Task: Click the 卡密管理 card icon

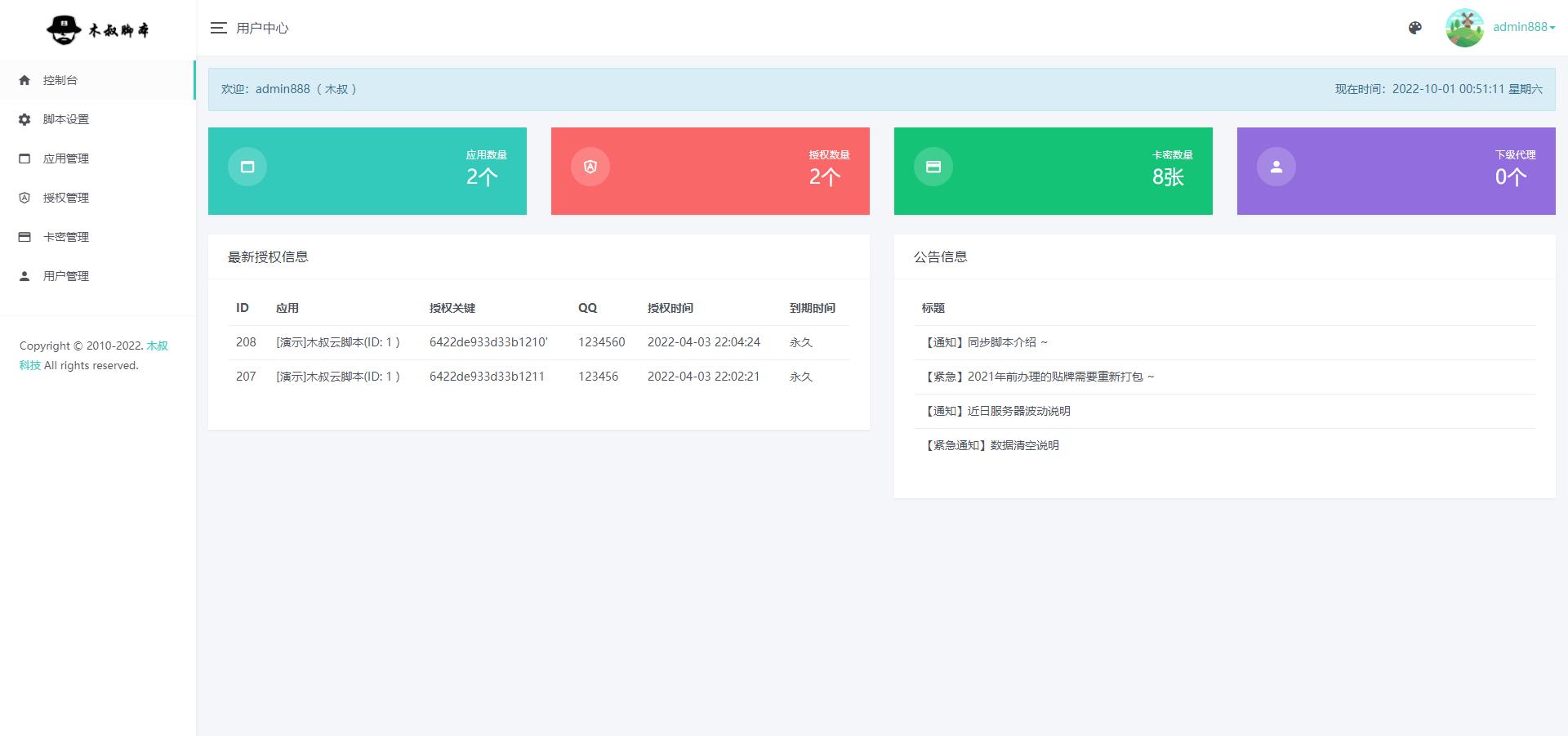Action: click(24, 237)
